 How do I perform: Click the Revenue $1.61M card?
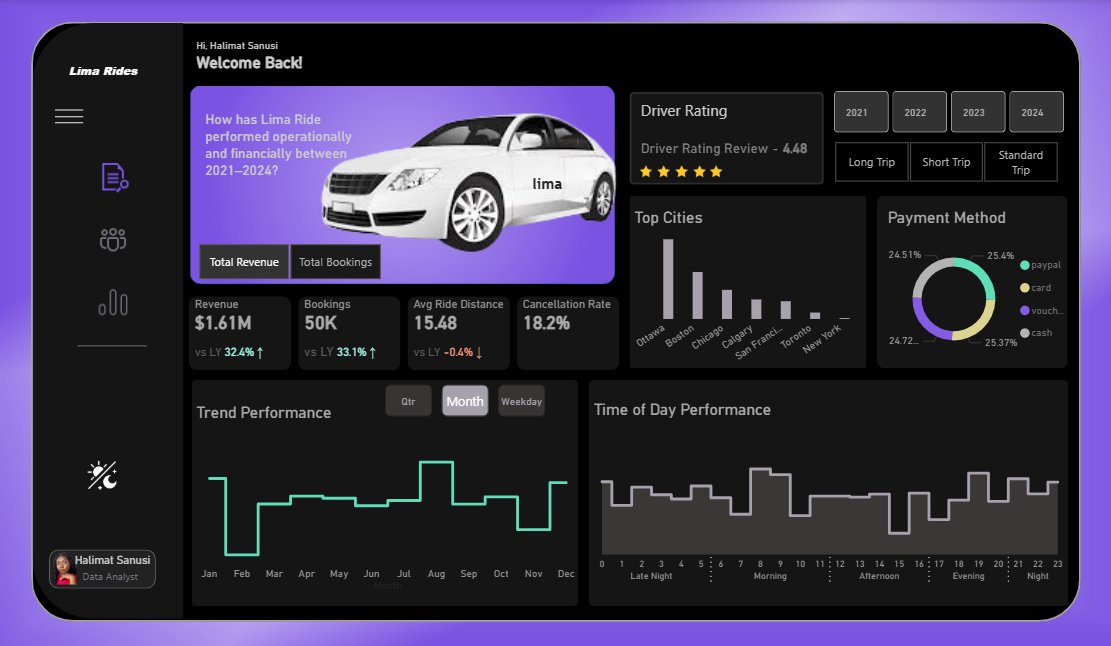click(239, 333)
